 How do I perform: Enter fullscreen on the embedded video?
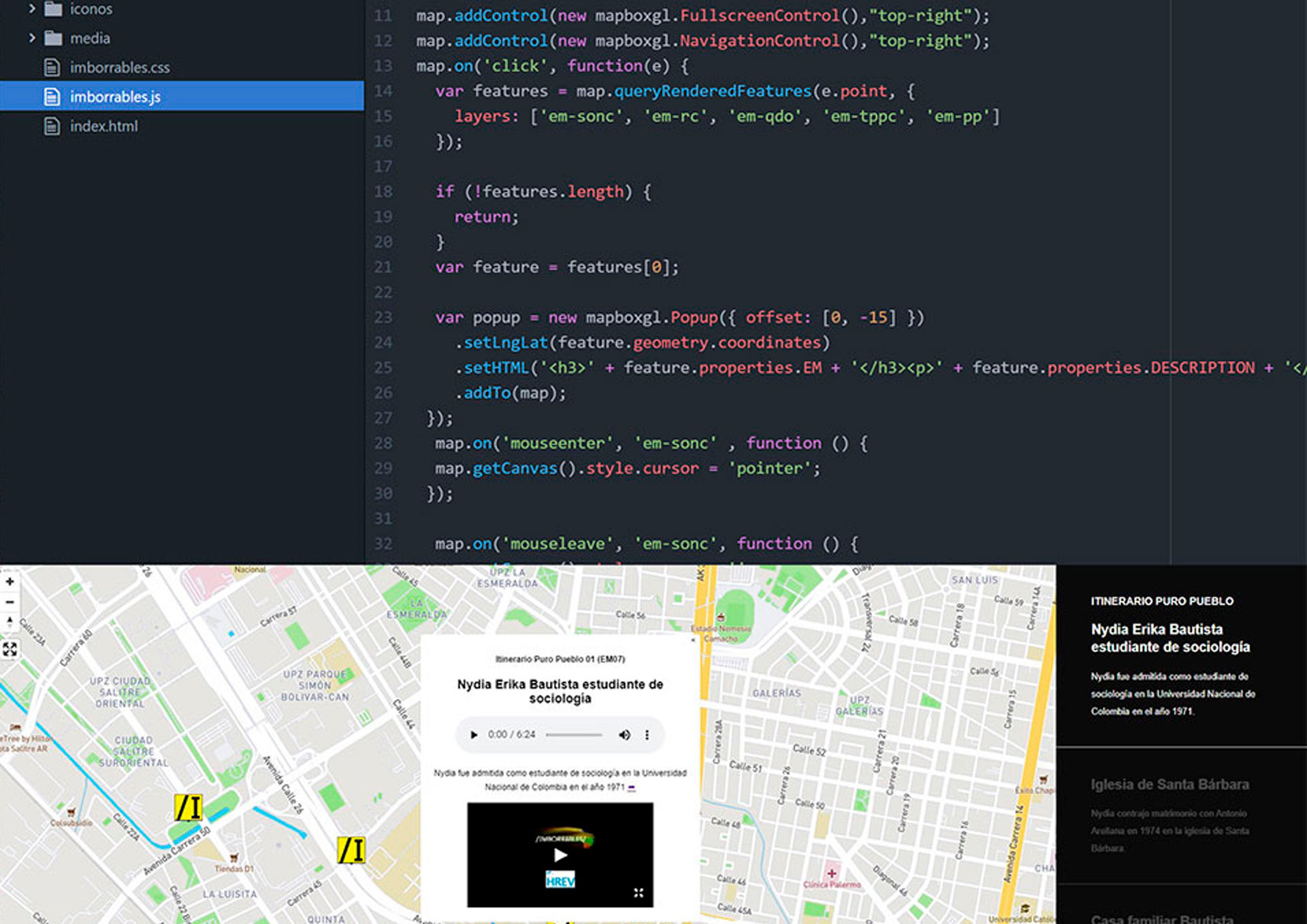coord(639,893)
